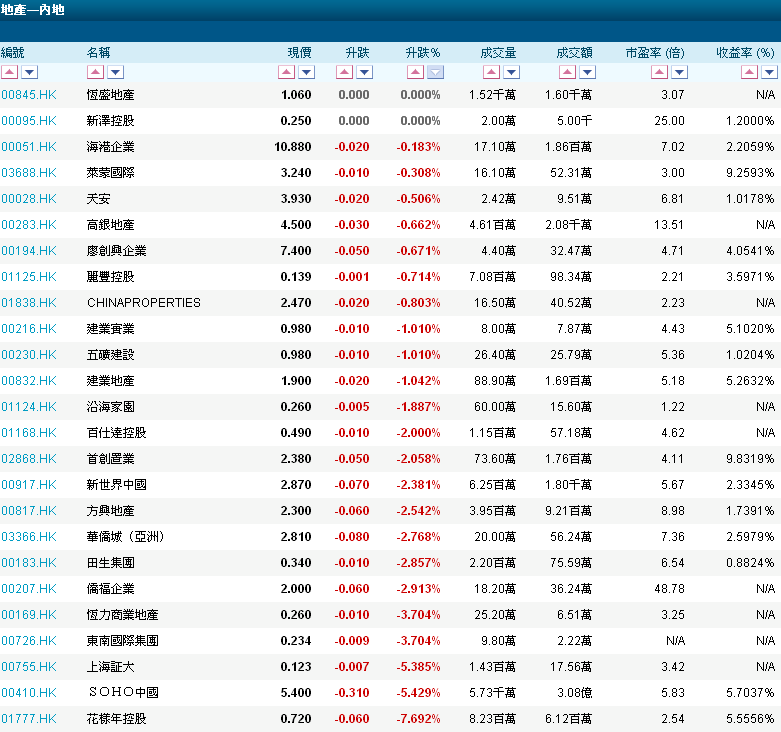Open stock link 01838.HK
The width and height of the screenshot is (781, 732).
(29, 303)
